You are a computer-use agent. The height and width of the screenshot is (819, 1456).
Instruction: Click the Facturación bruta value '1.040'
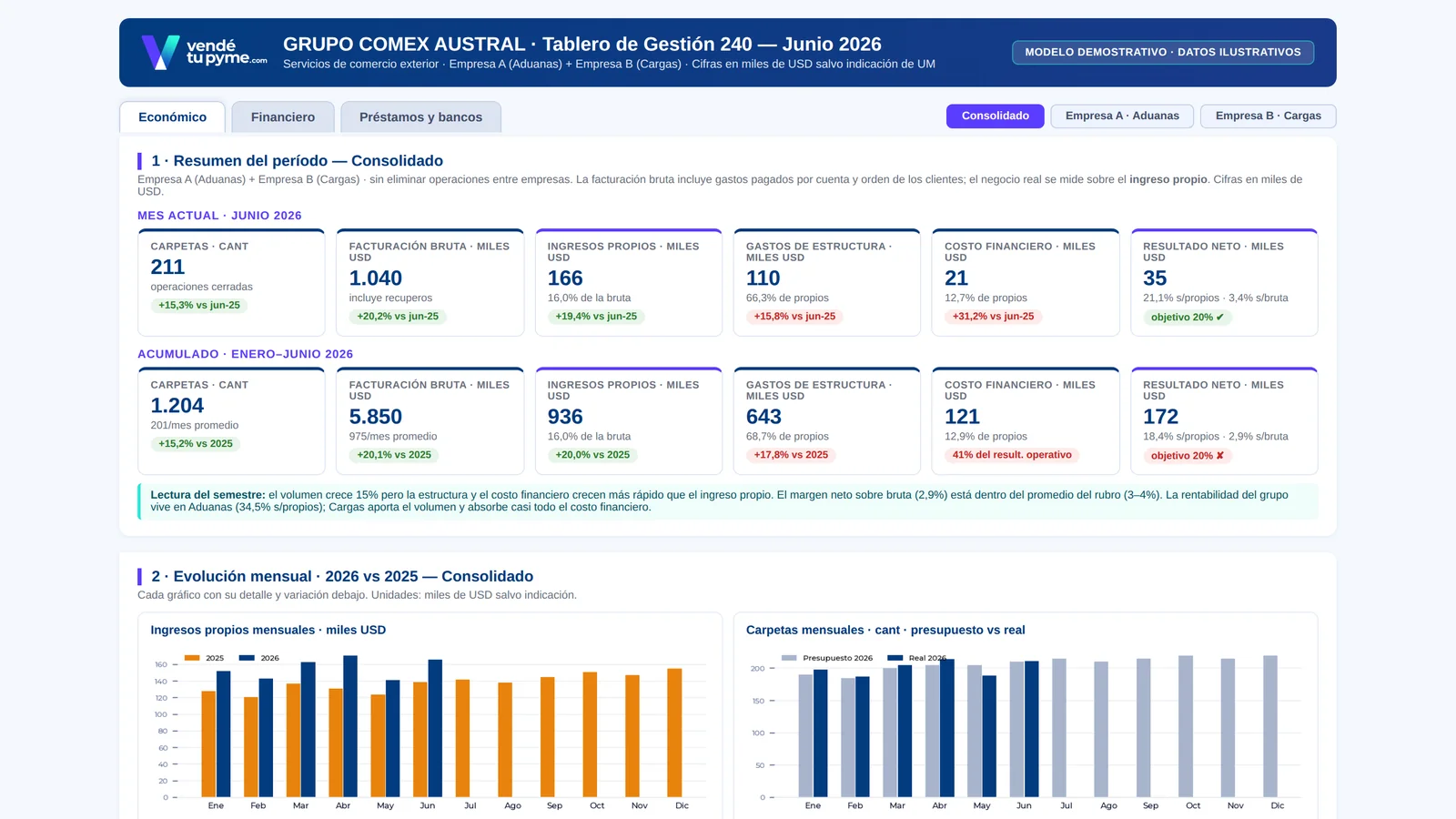376,278
